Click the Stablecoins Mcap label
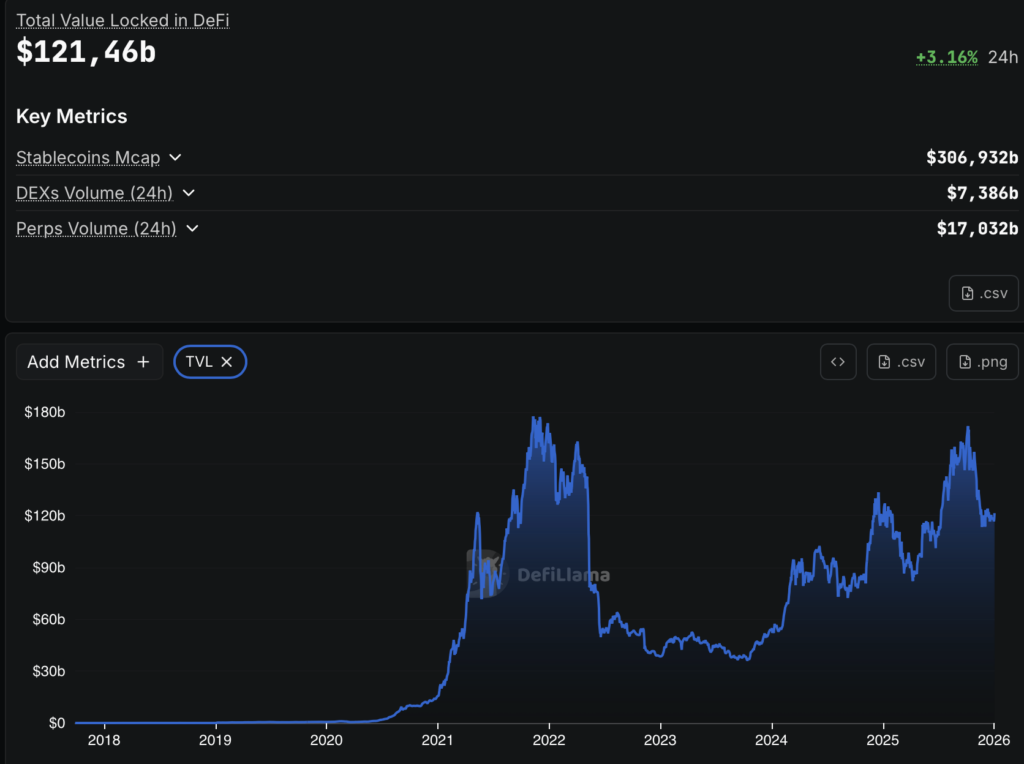This screenshot has width=1024, height=764. 88,157
